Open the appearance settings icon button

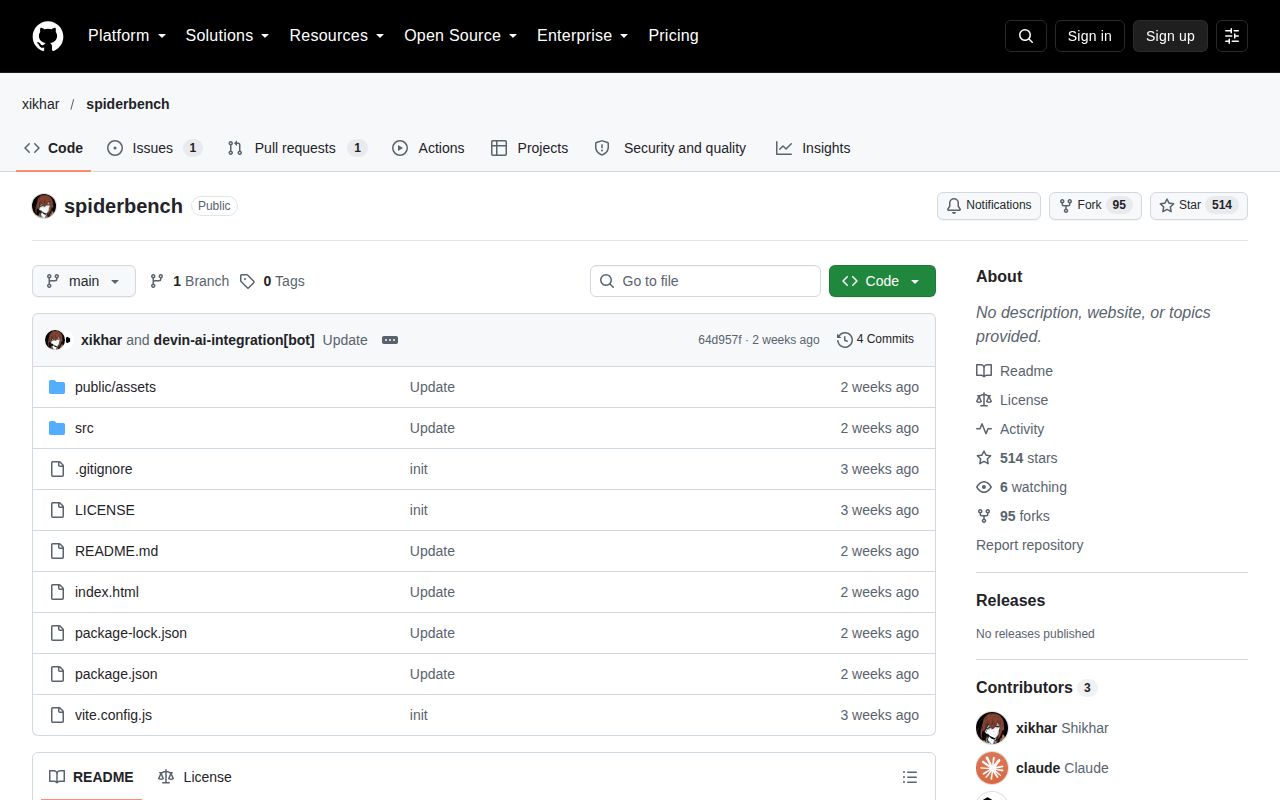pos(1232,36)
